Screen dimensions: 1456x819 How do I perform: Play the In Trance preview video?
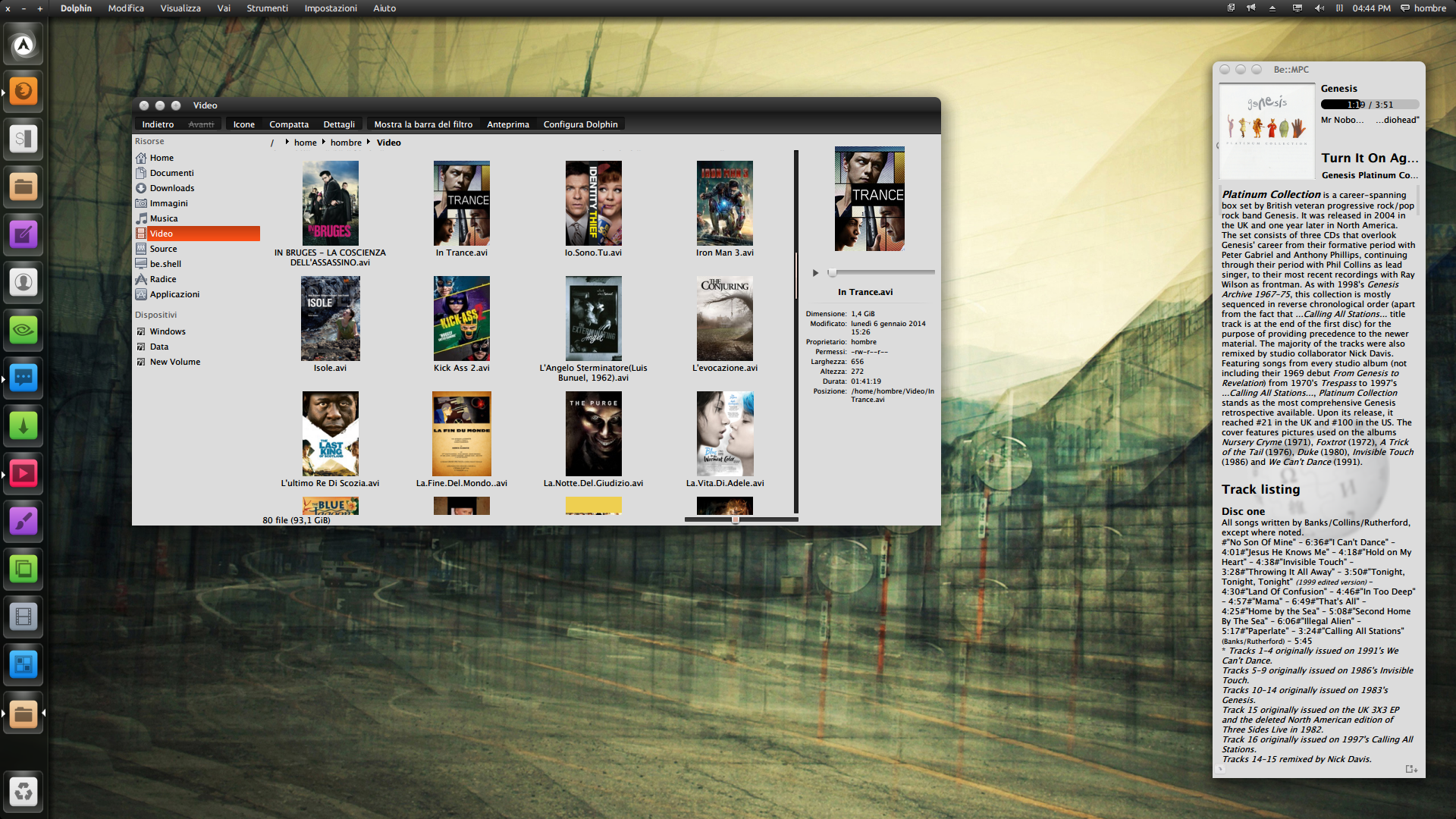click(x=815, y=272)
